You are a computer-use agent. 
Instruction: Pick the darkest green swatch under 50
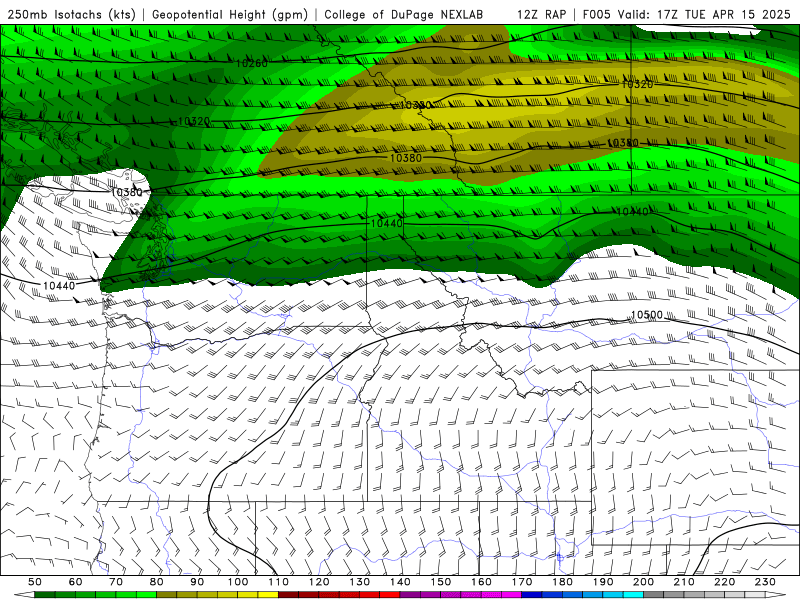click(x=45, y=595)
